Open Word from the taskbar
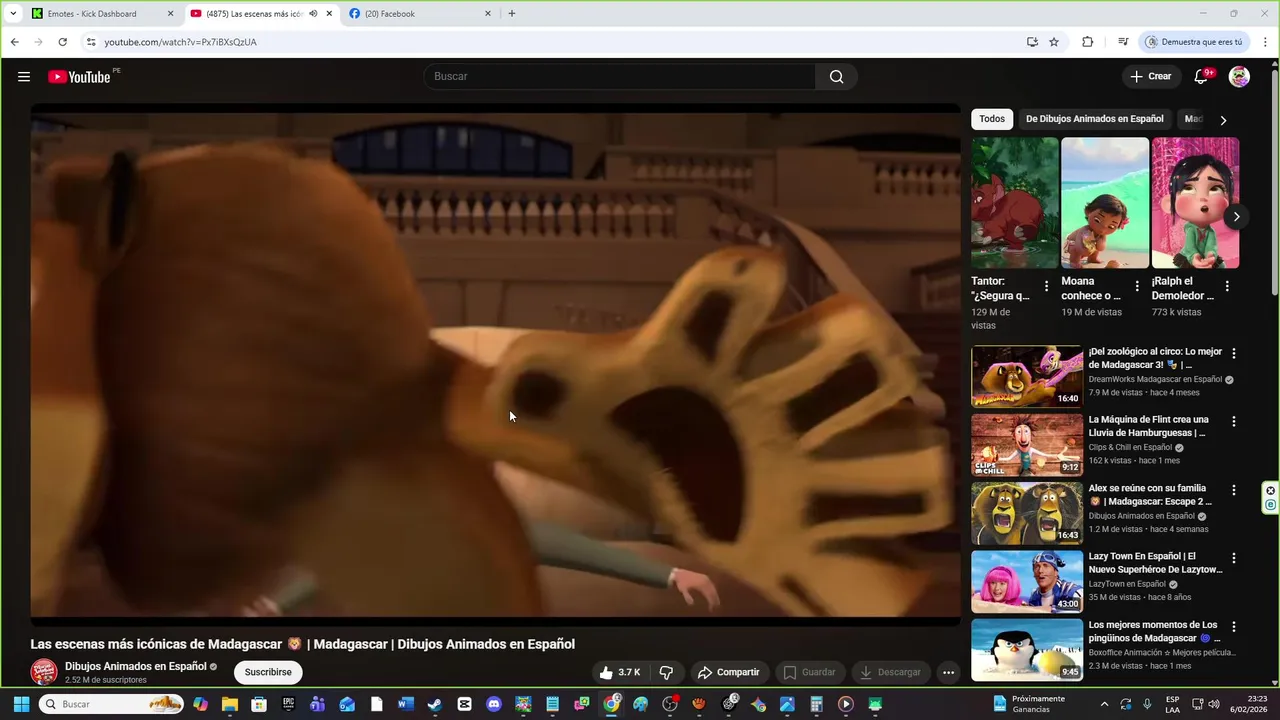Viewport: 1280px width, 720px height. click(405, 704)
